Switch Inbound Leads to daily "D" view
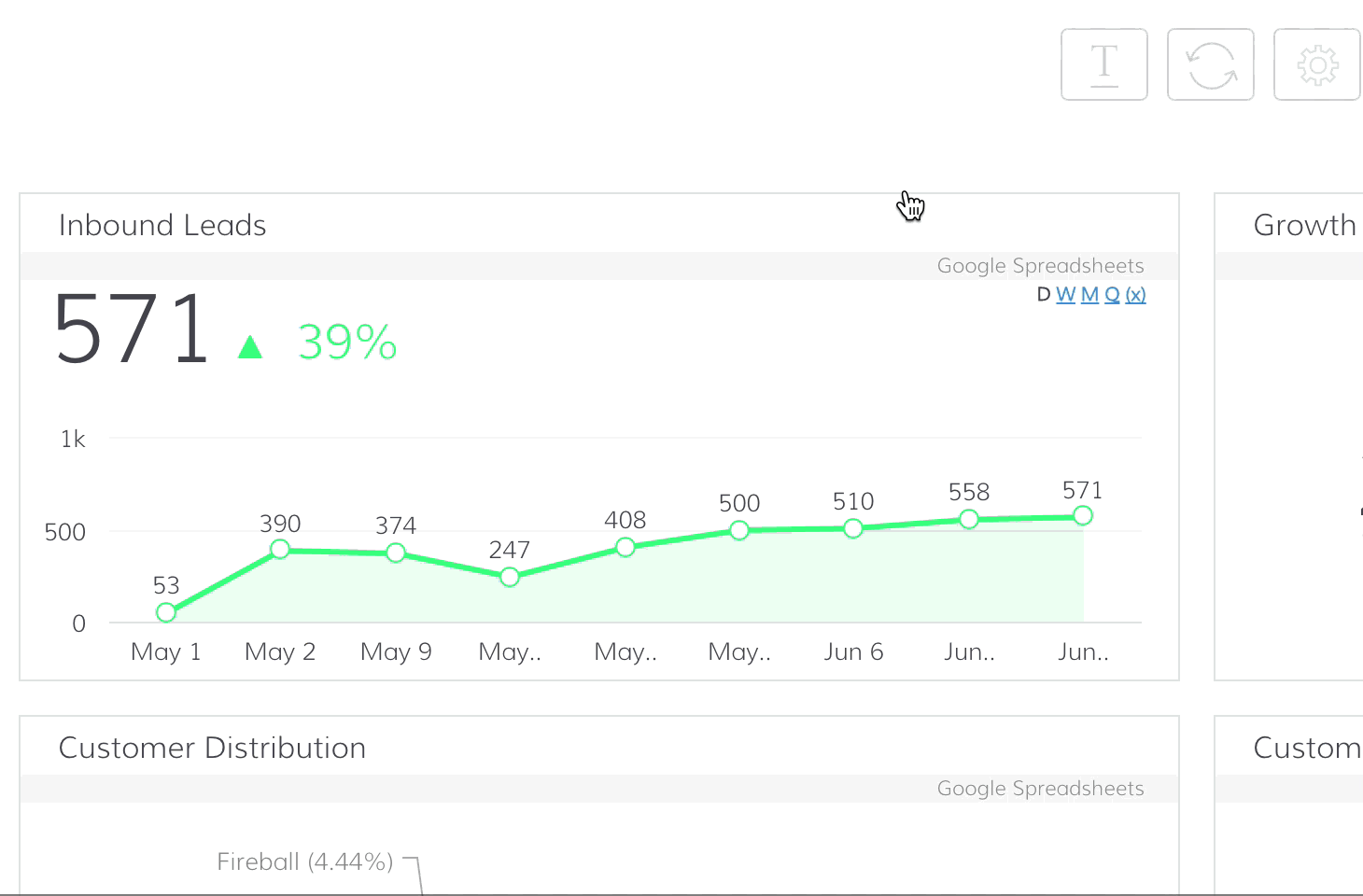1363x896 pixels. coord(1043,294)
